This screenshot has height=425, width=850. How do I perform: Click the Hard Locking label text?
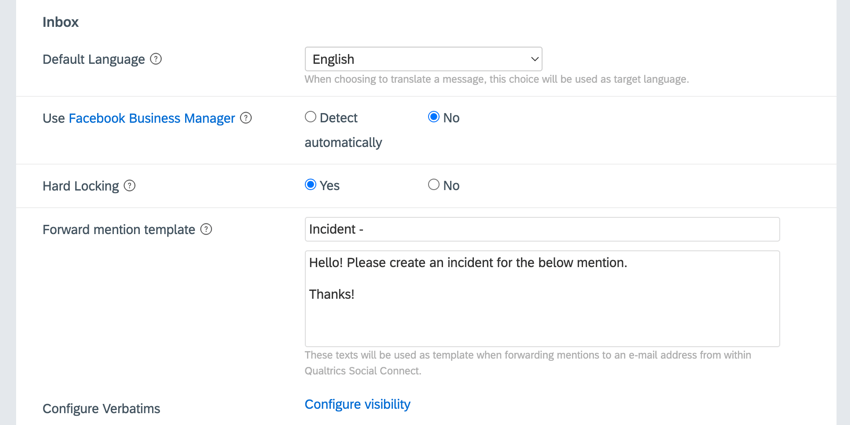[x=81, y=186]
